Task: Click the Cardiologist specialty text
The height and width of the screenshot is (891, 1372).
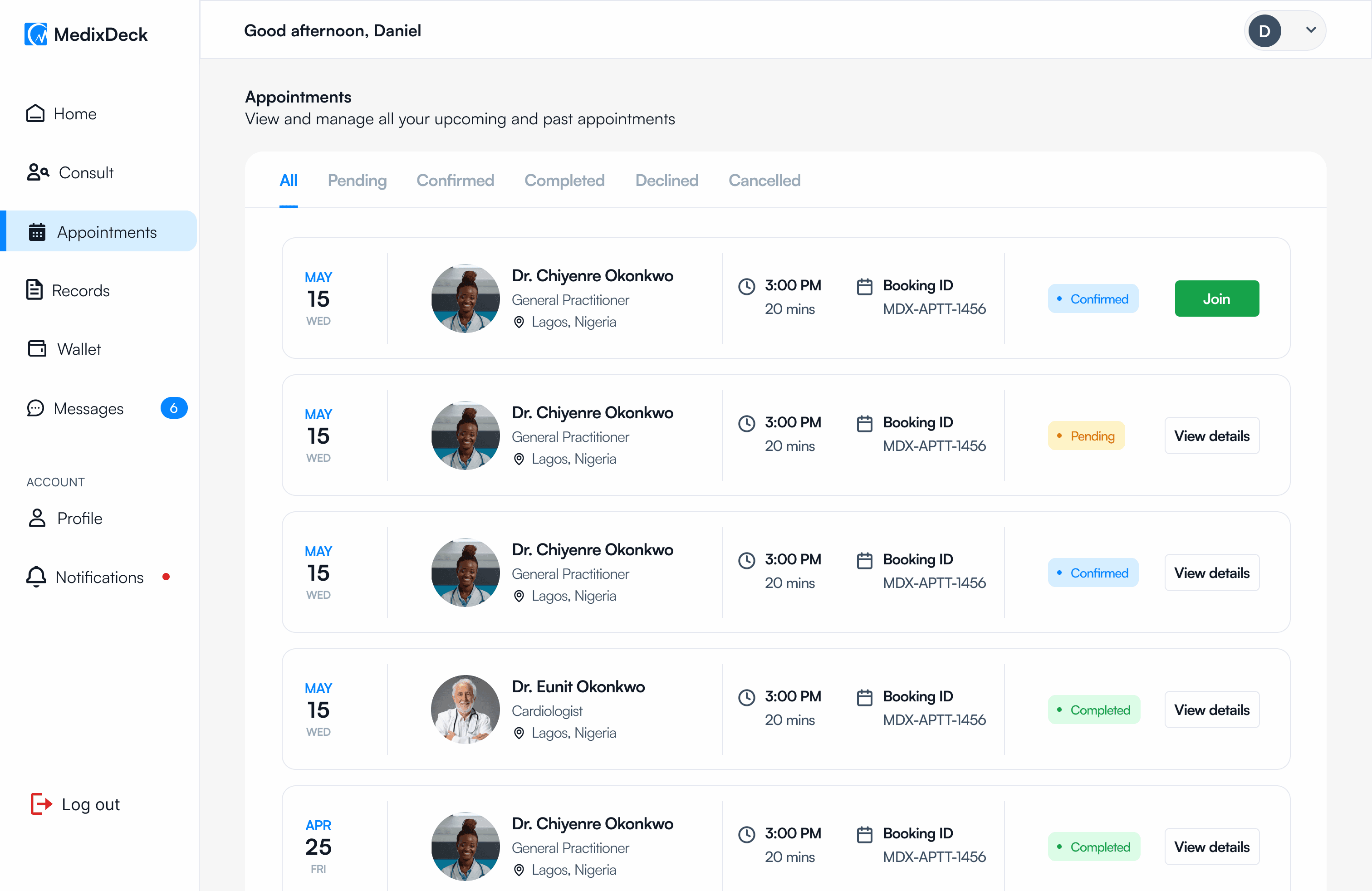Action: point(547,711)
